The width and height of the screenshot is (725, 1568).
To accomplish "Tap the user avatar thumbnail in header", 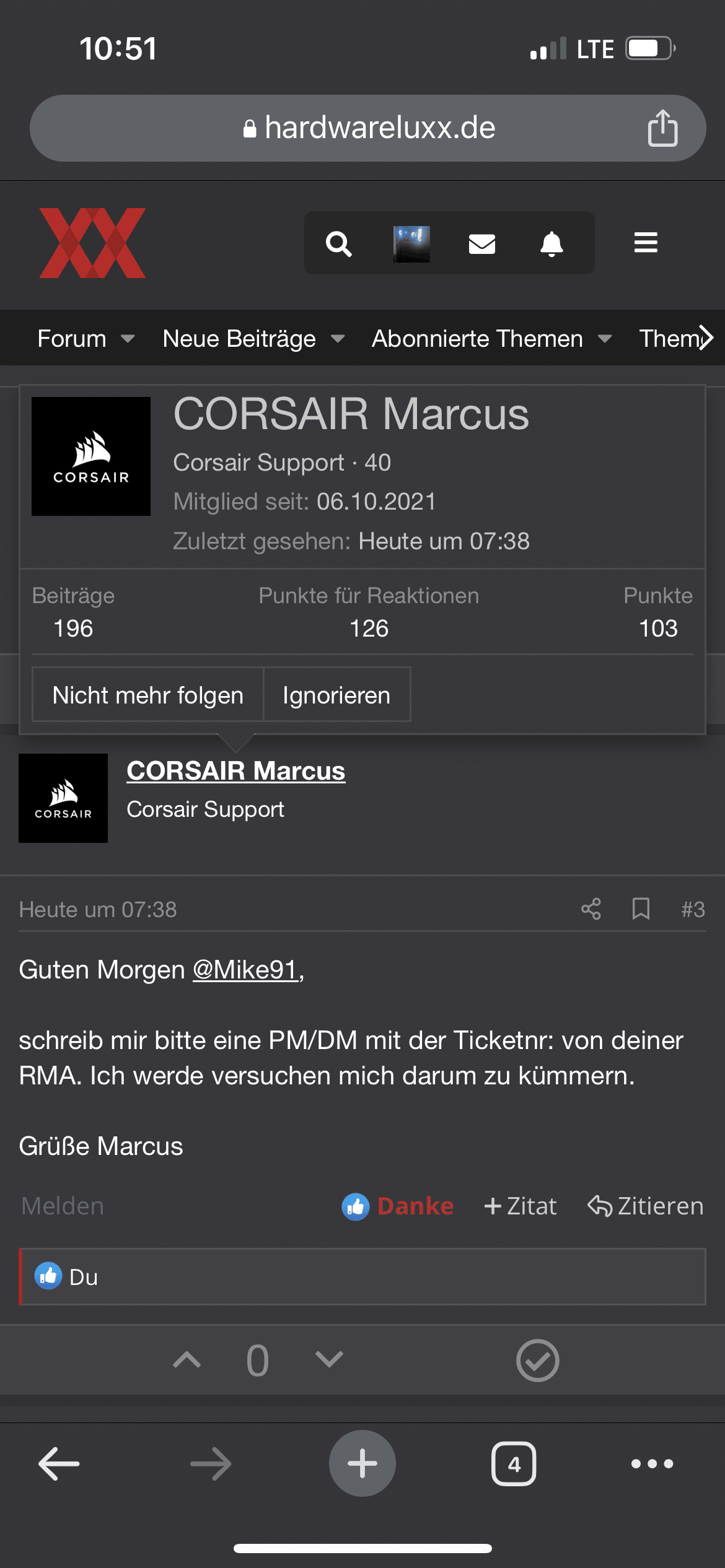I will tap(411, 243).
